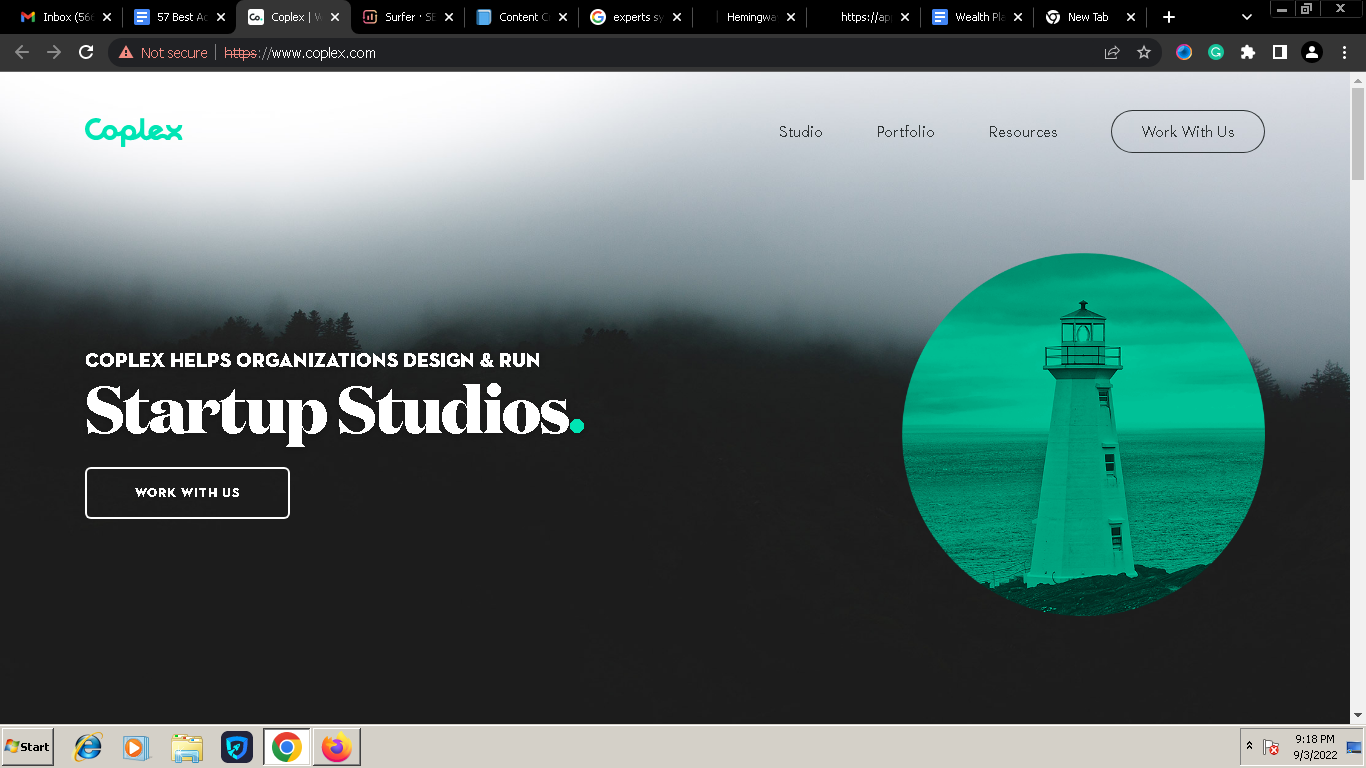Click the Chrome taskbar icon

point(287,747)
